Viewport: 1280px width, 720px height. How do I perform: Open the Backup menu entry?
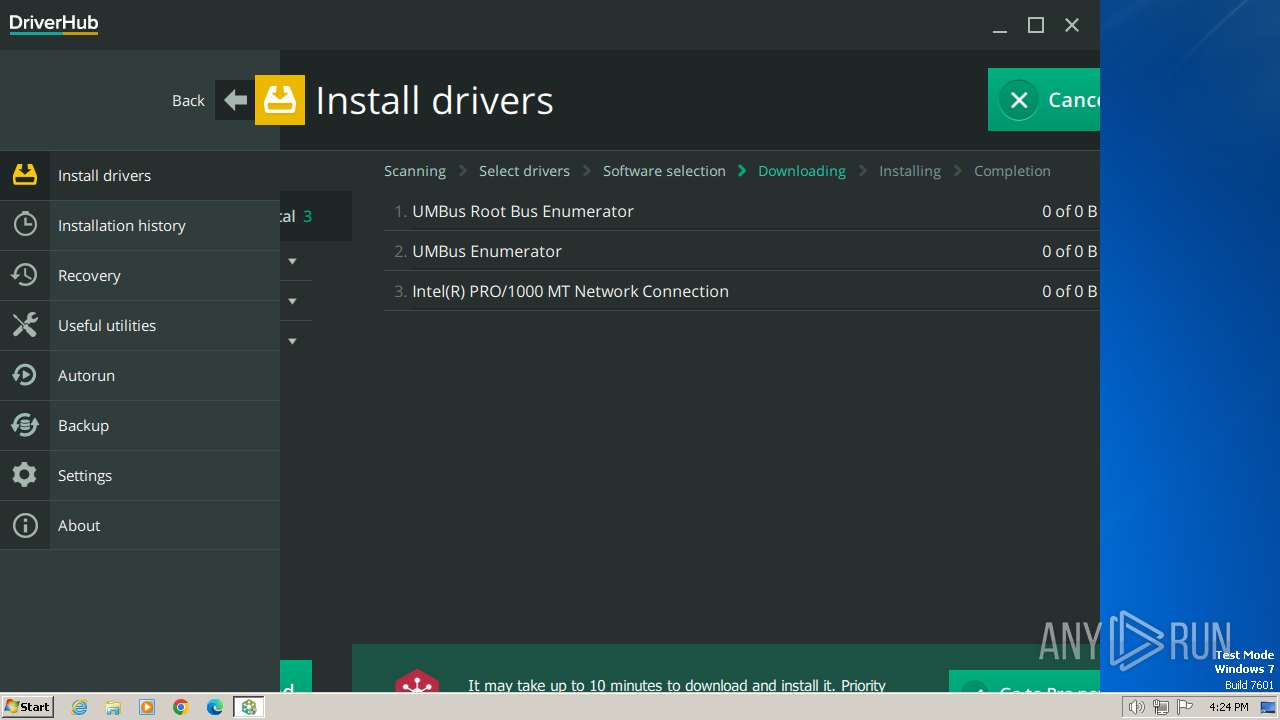pos(140,425)
